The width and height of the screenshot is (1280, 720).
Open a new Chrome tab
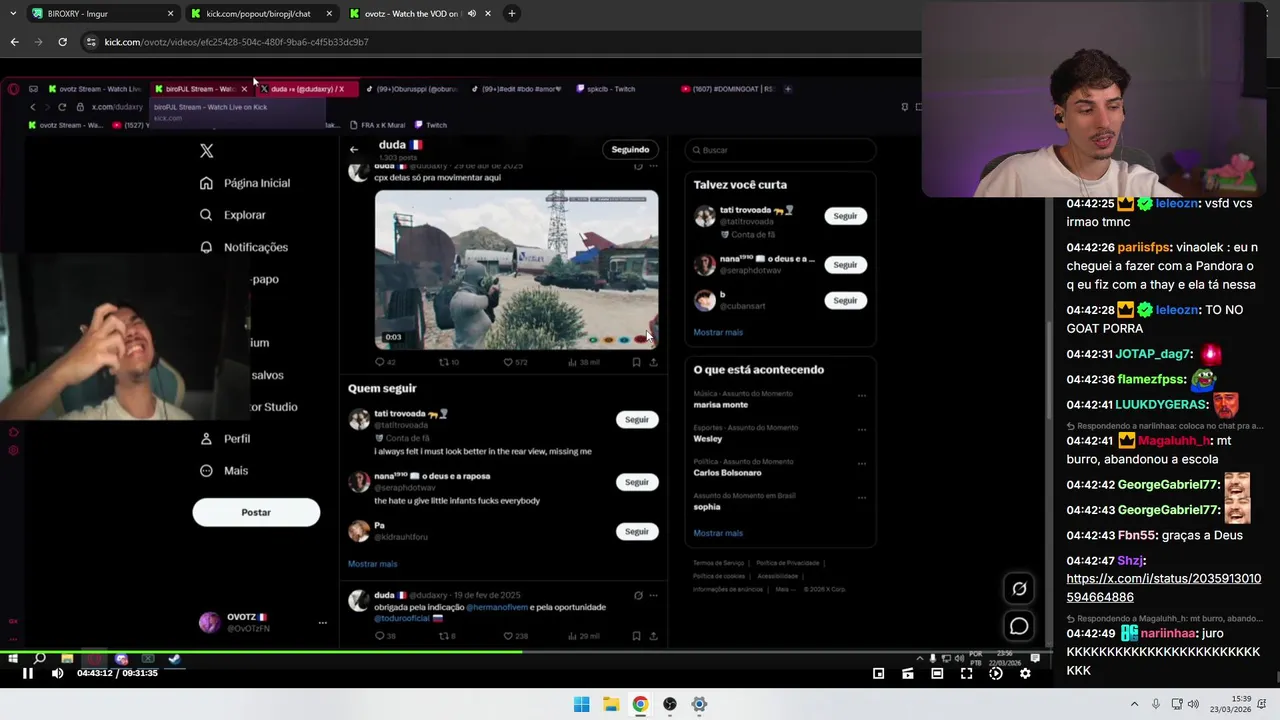(511, 14)
